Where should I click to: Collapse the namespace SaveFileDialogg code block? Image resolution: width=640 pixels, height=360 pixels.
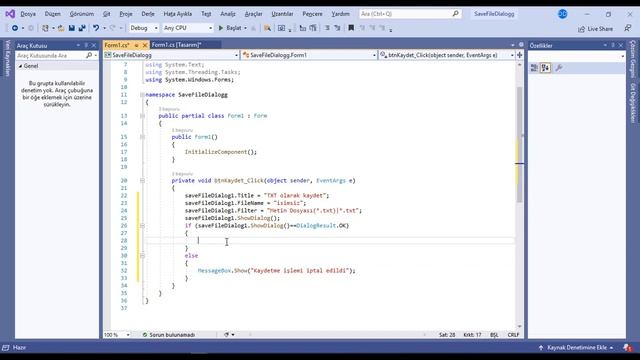click(x=142, y=95)
